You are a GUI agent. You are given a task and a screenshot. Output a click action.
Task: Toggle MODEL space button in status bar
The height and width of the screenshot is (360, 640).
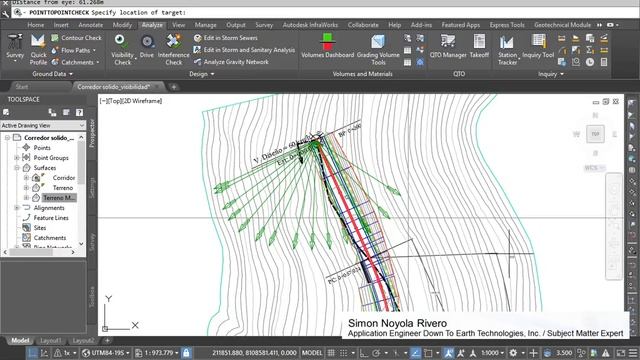[x=312, y=353]
